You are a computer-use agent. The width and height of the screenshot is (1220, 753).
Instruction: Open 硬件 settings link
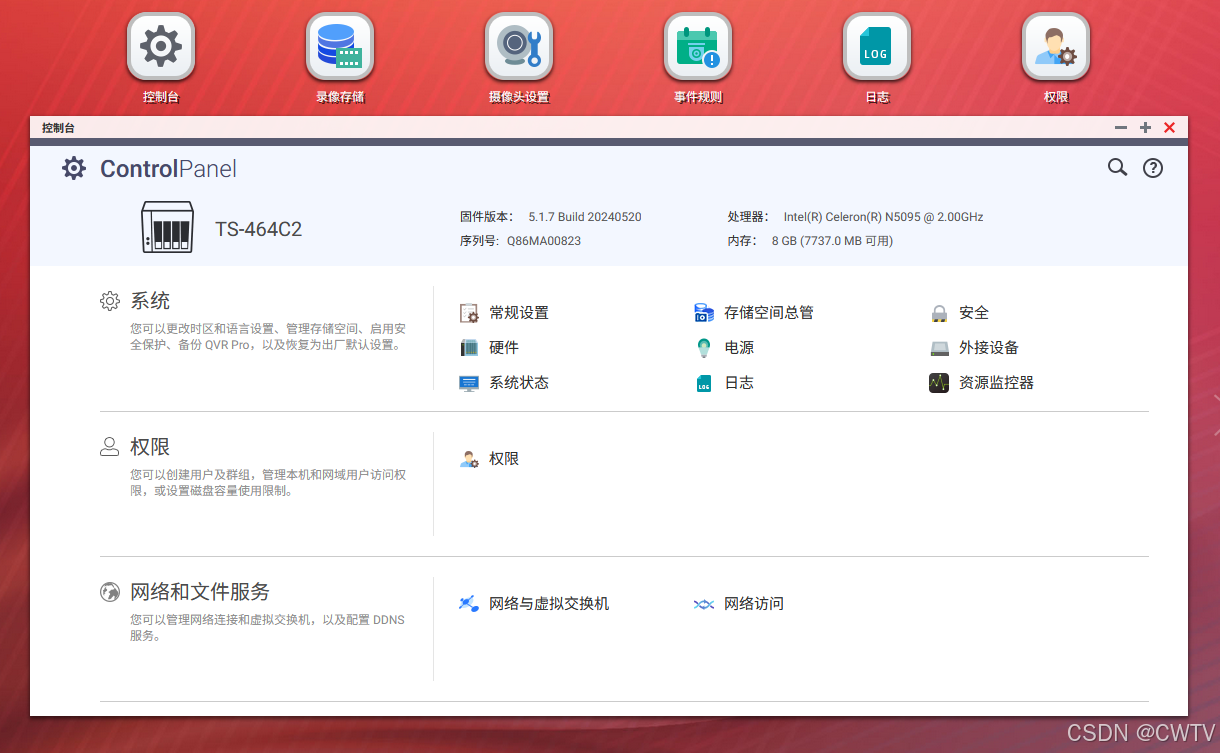pos(504,348)
